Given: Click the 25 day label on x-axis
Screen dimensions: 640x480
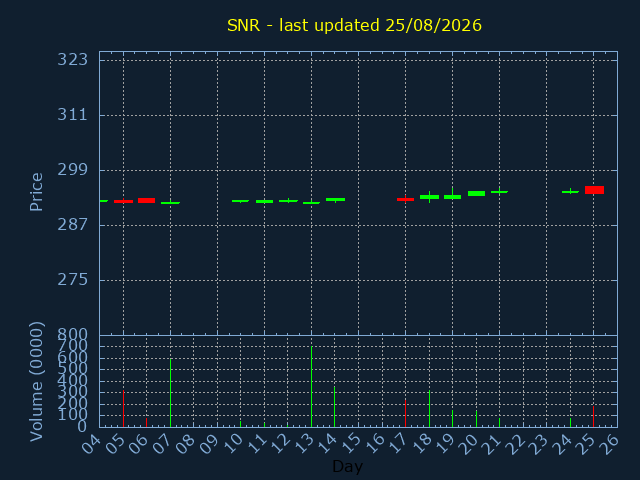Looking at the screenshot, I should point(585,444).
